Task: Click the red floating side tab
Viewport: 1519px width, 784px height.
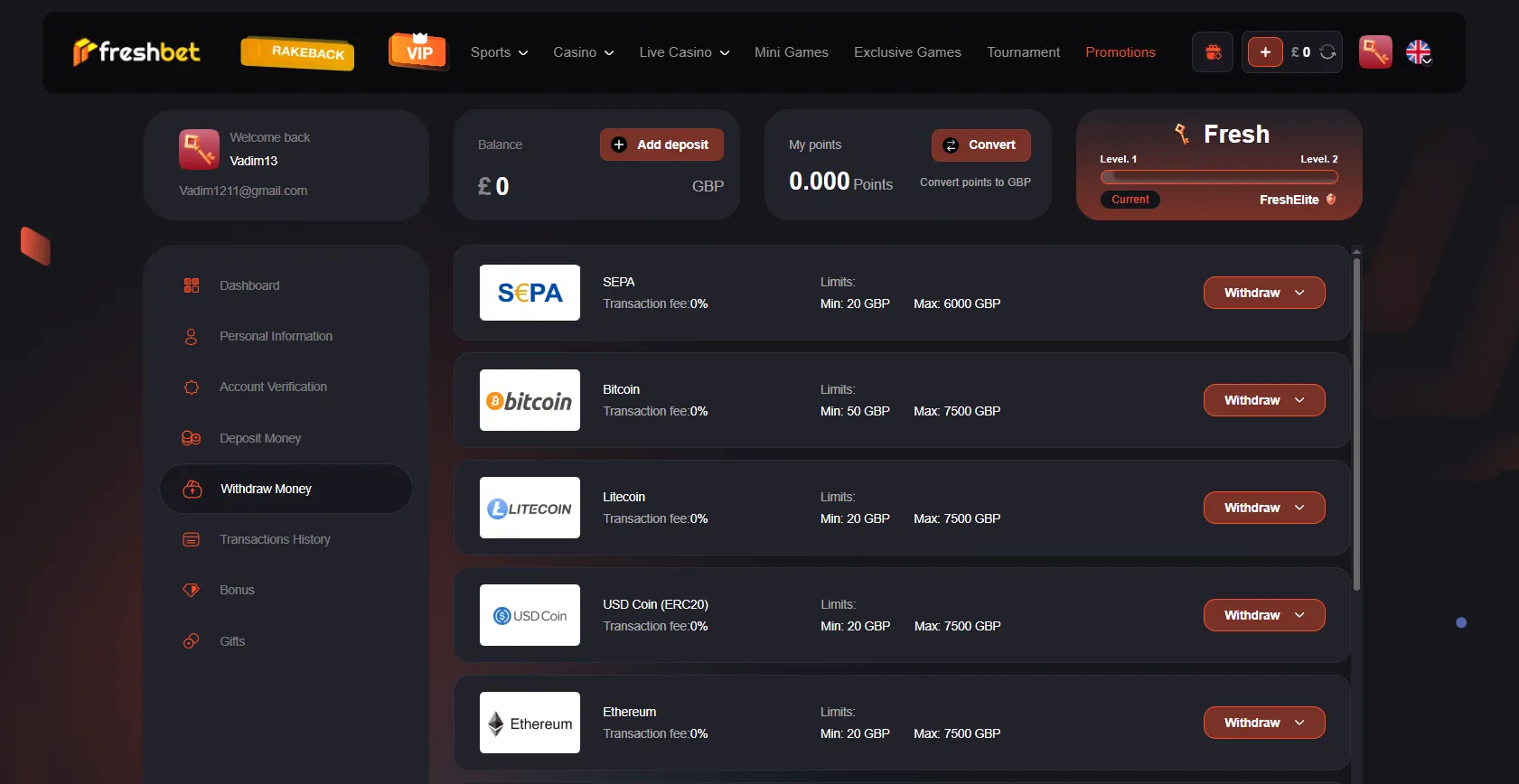Action: click(35, 246)
